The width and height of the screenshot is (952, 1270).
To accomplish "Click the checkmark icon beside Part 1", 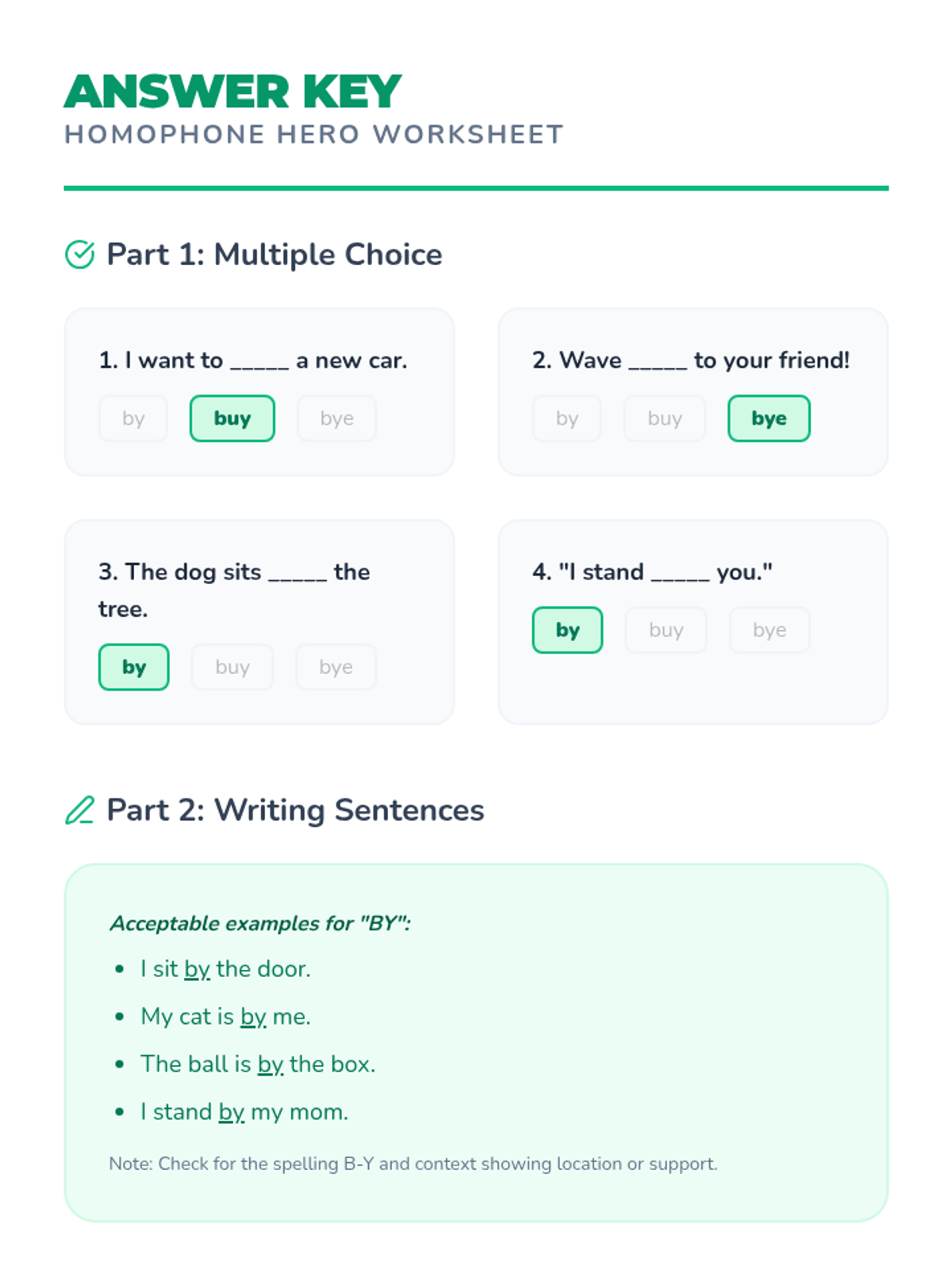I will [79, 255].
